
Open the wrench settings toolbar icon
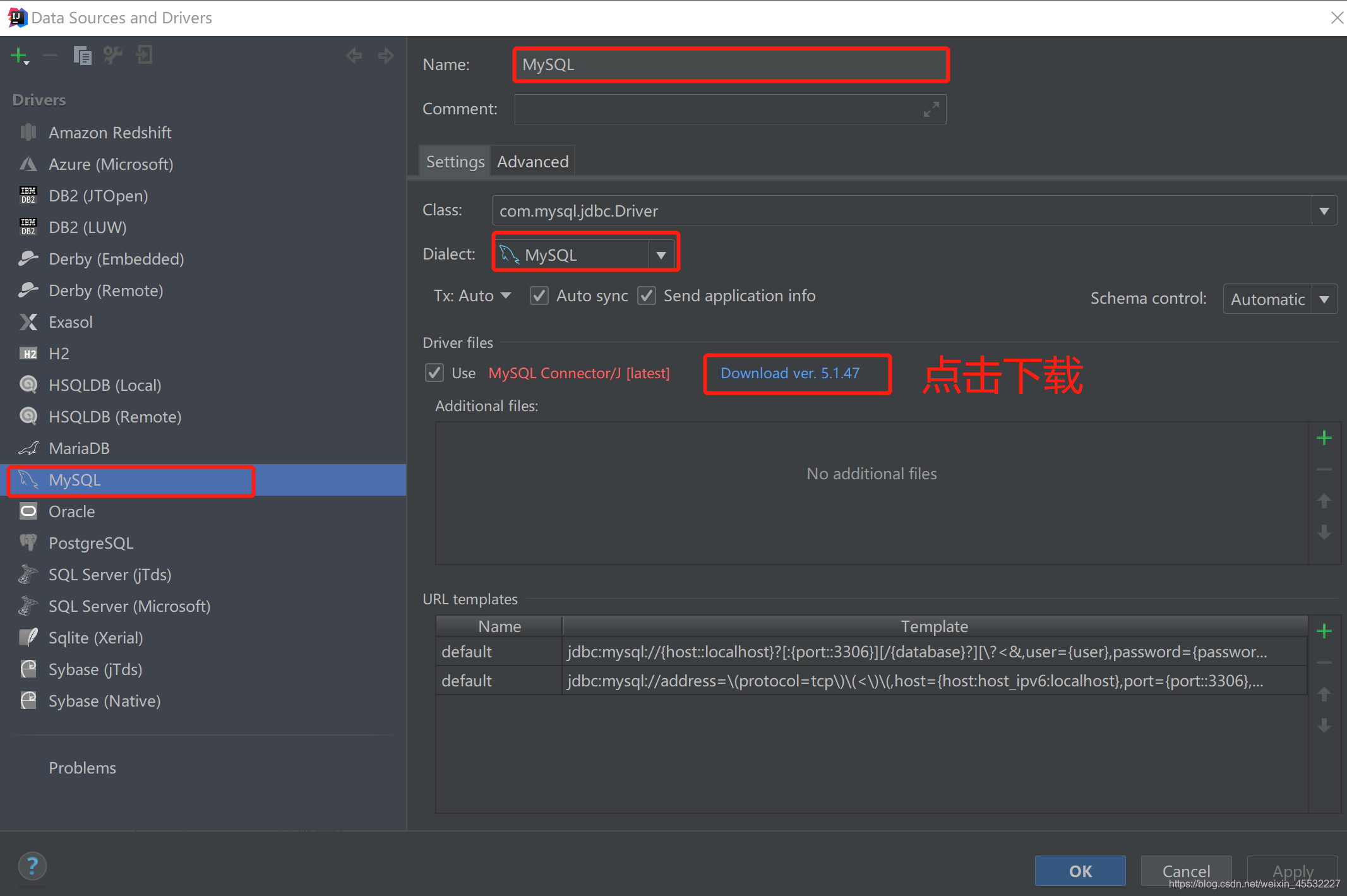click(x=113, y=56)
